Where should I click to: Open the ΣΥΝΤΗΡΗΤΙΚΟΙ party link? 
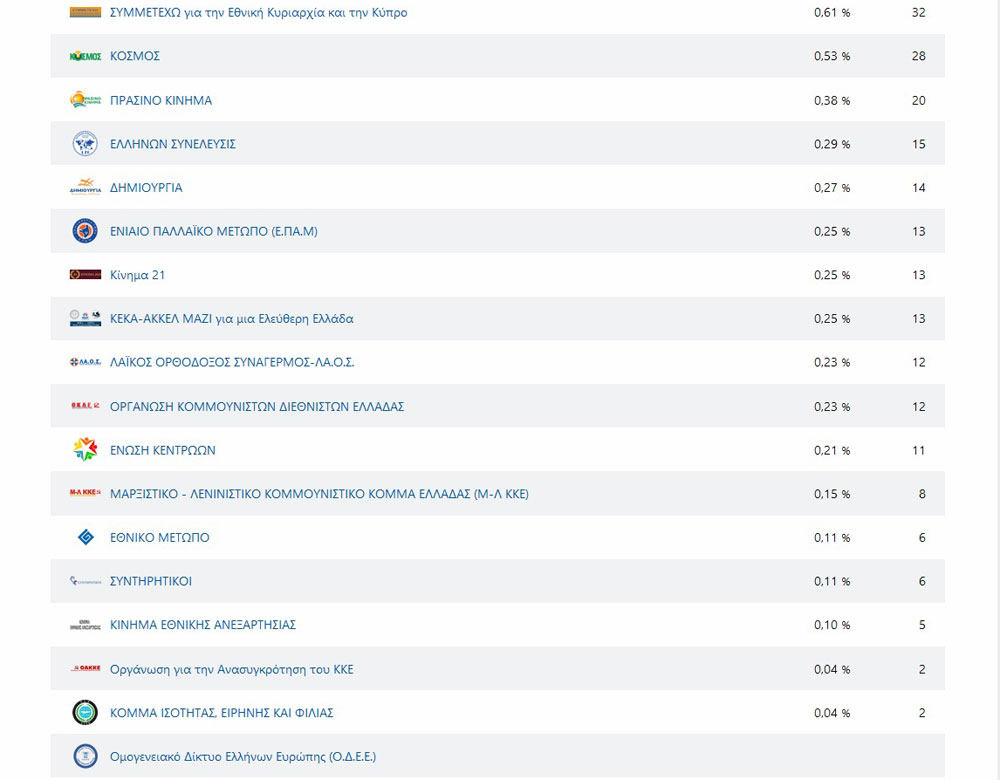(x=151, y=581)
